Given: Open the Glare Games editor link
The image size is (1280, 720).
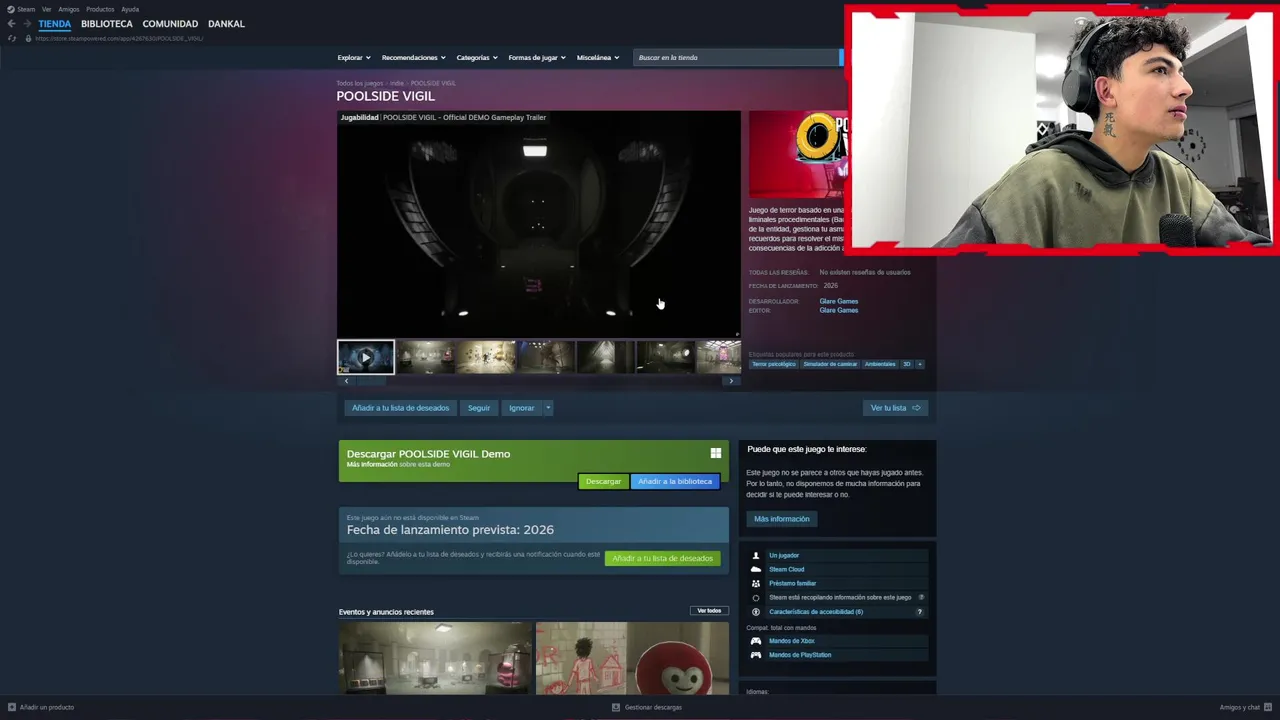Looking at the screenshot, I should pos(839,310).
